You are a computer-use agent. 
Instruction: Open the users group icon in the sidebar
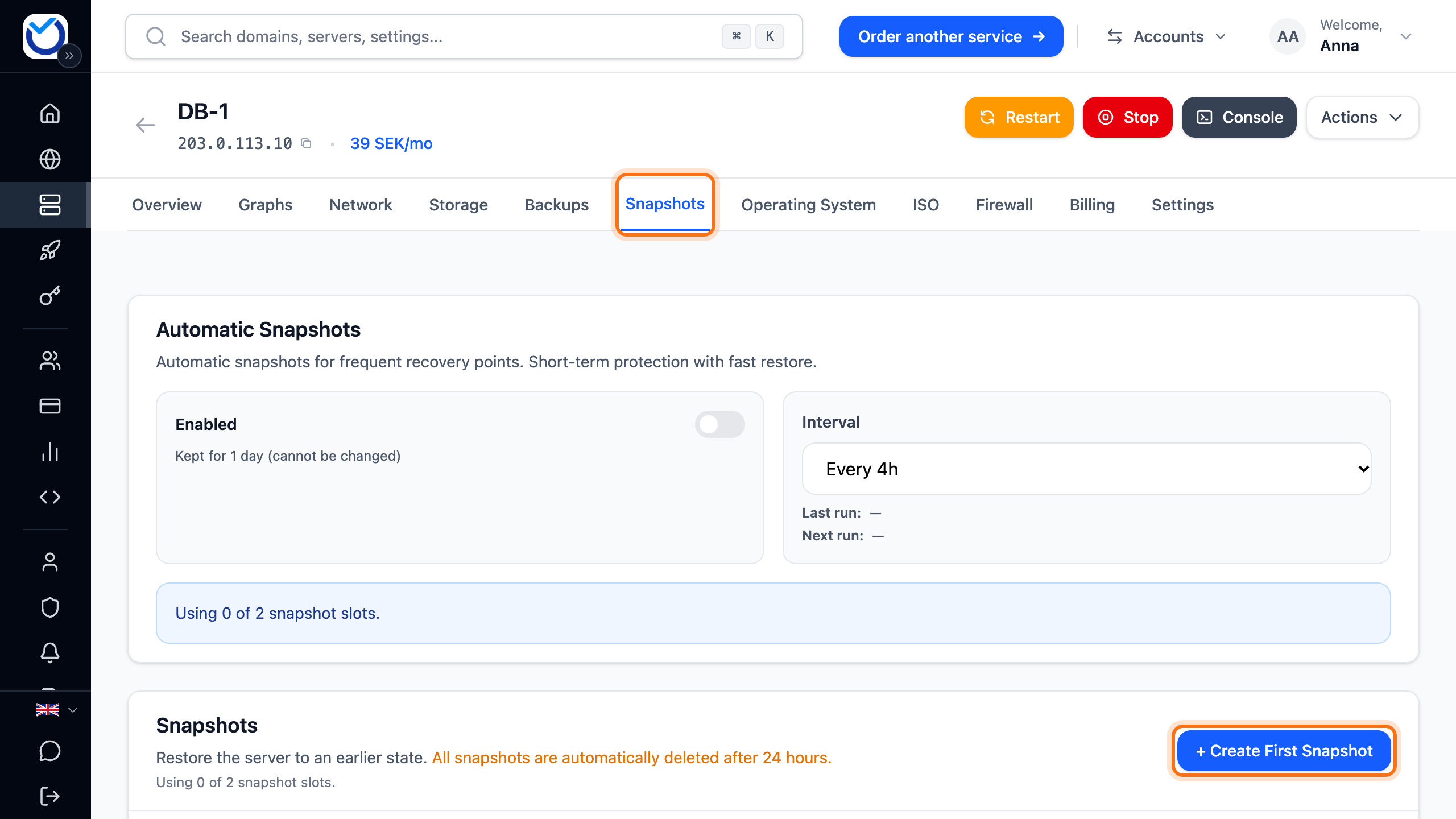point(50,361)
